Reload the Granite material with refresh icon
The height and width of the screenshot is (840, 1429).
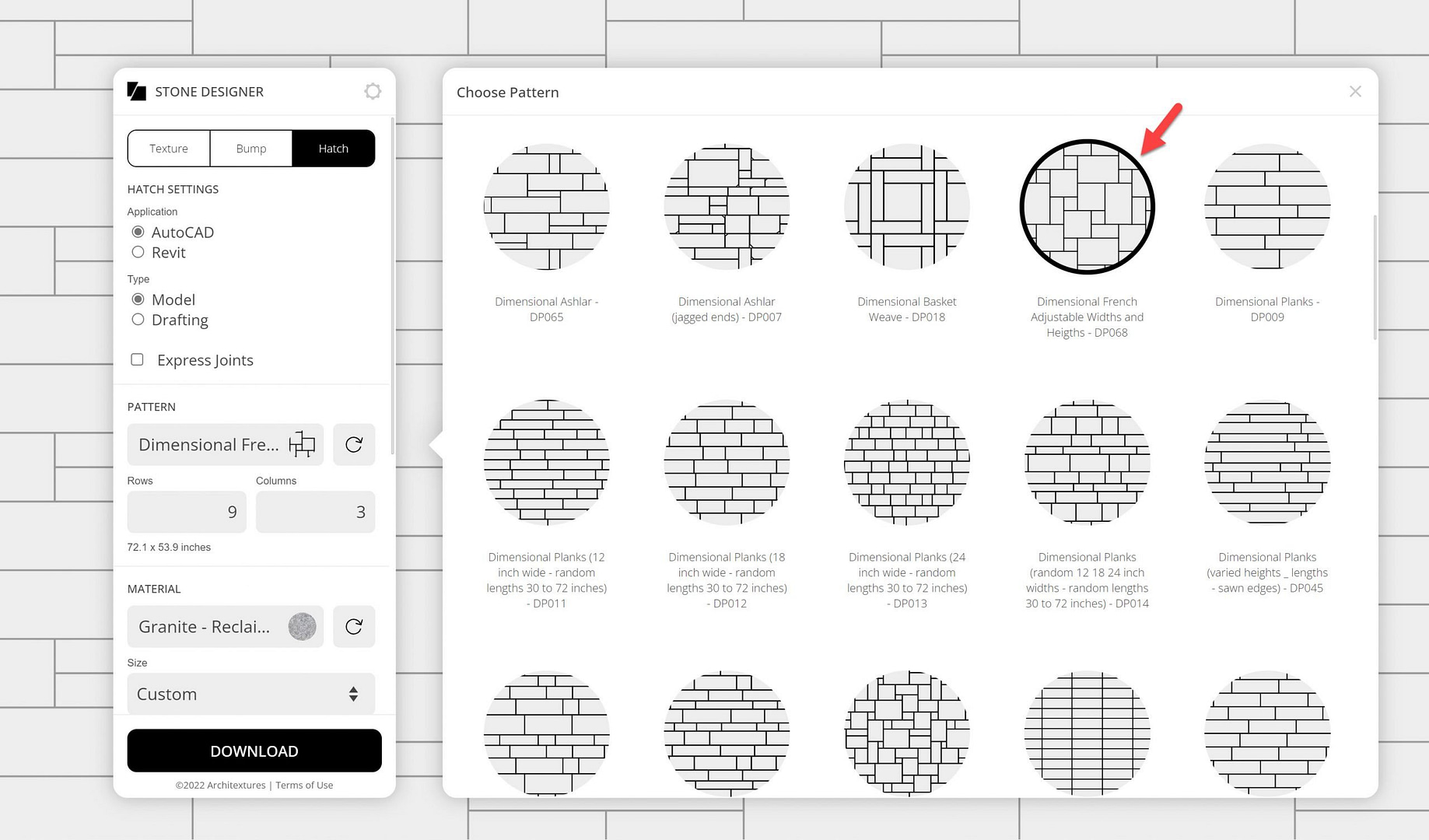point(354,627)
